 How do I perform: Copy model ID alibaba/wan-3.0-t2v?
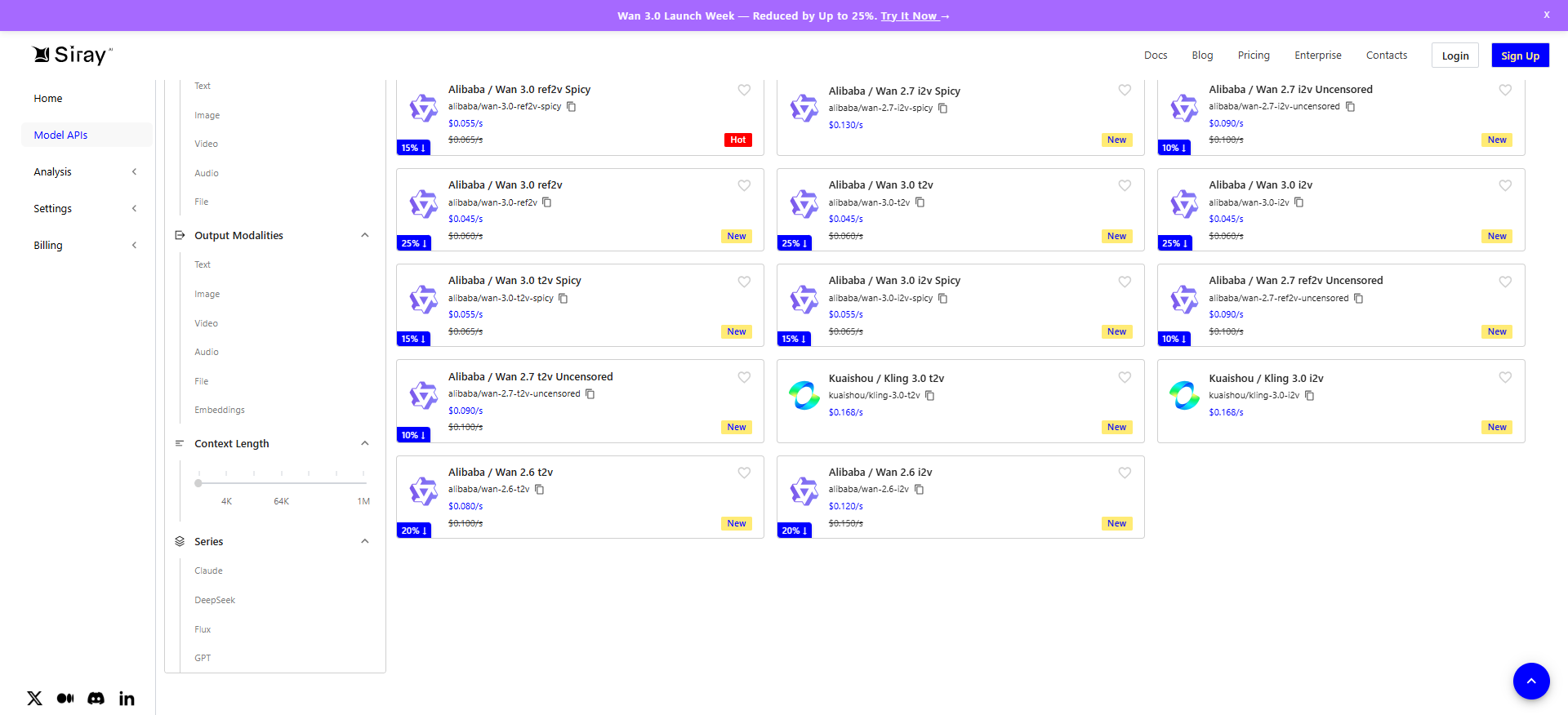point(920,202)
